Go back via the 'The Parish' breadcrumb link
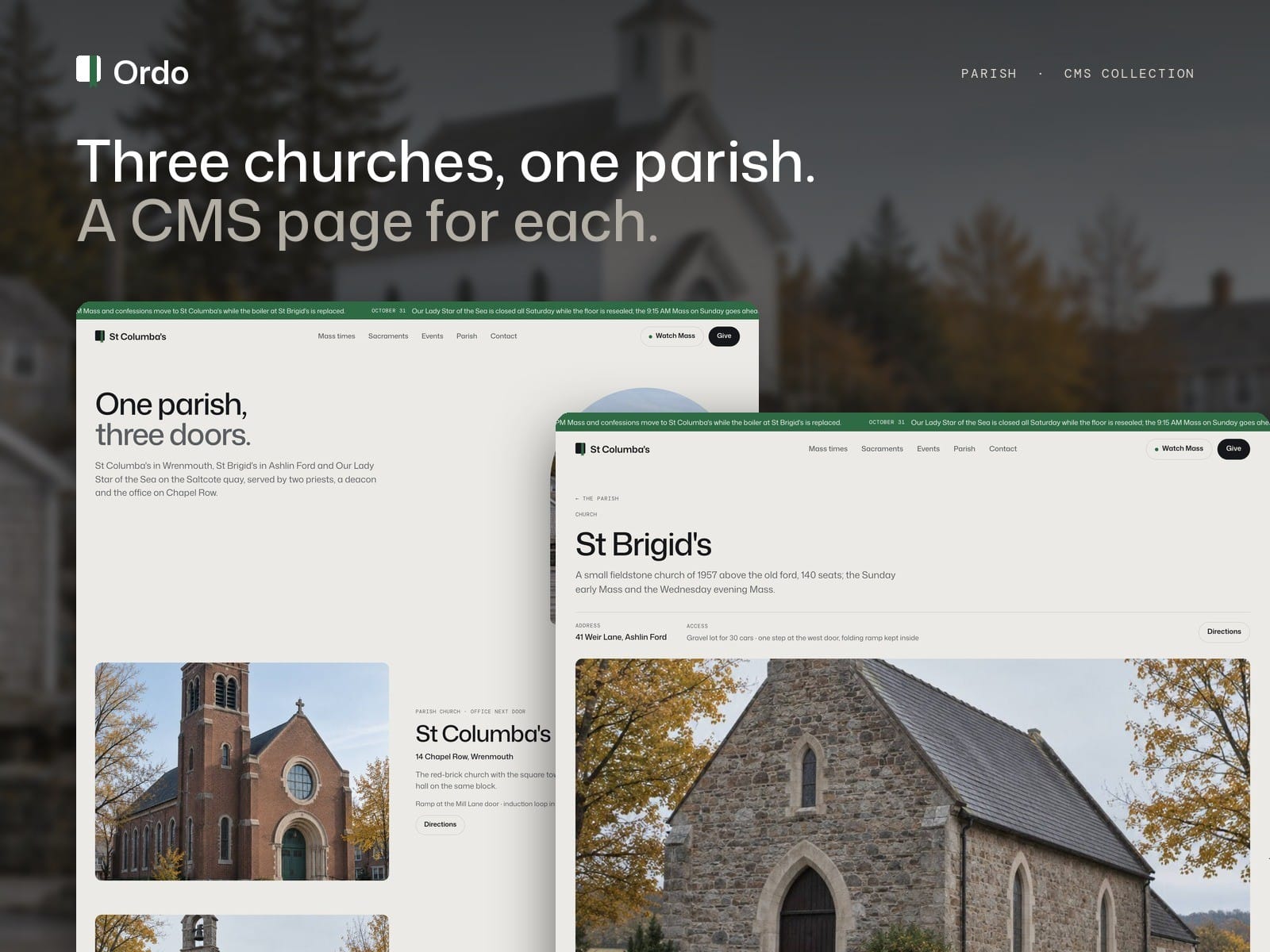 click(597, 498)
